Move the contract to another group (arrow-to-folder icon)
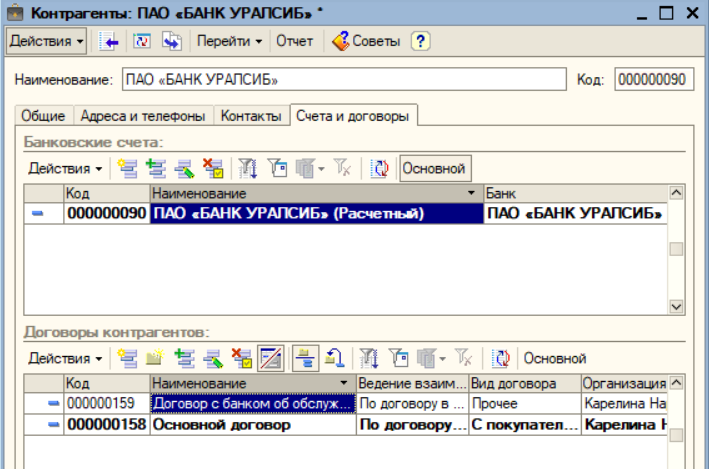Viewport: 709px width, 469px height. click(x=335, y=358)
